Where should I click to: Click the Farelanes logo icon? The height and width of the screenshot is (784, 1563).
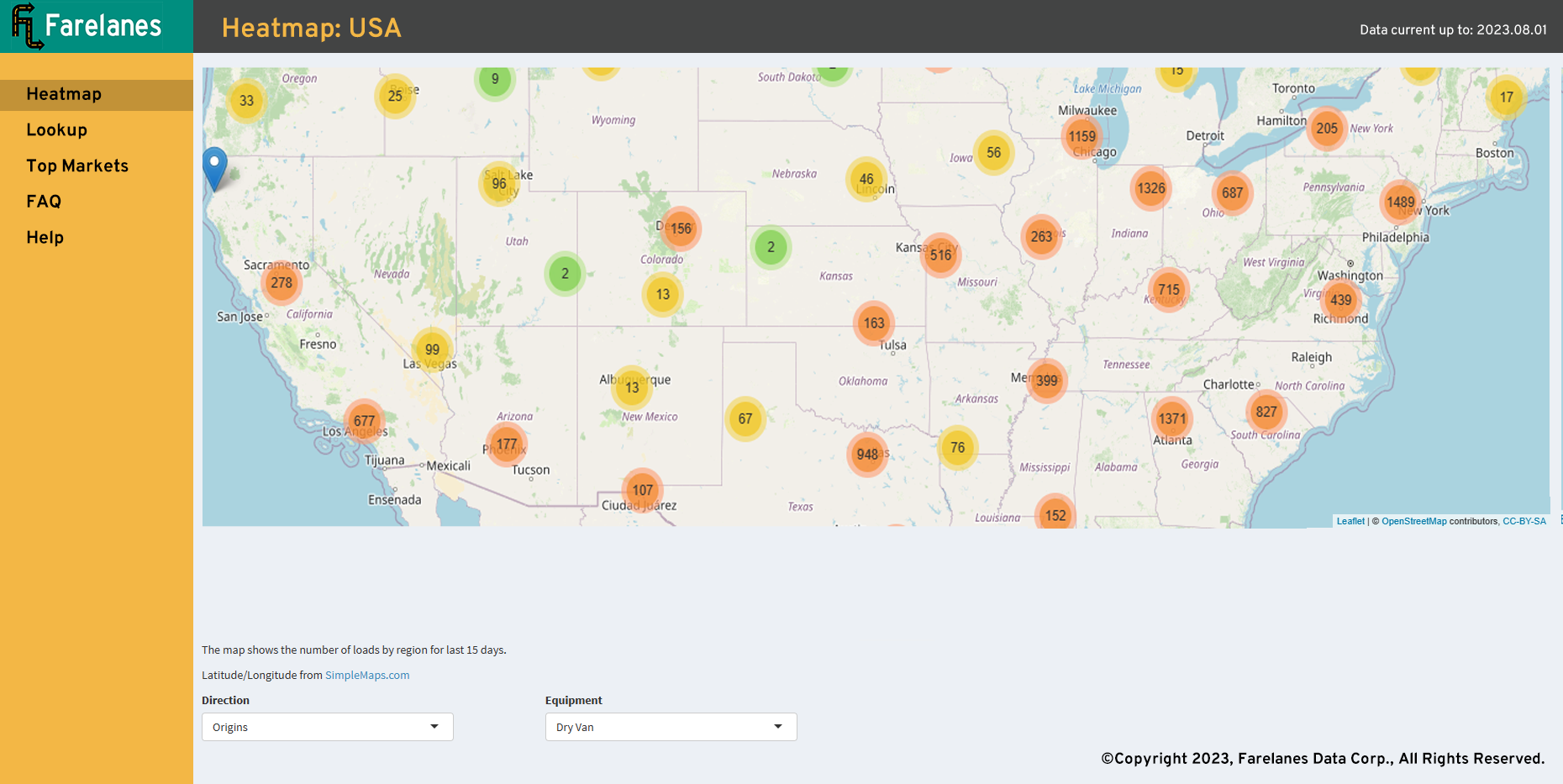tap(27, 26)
